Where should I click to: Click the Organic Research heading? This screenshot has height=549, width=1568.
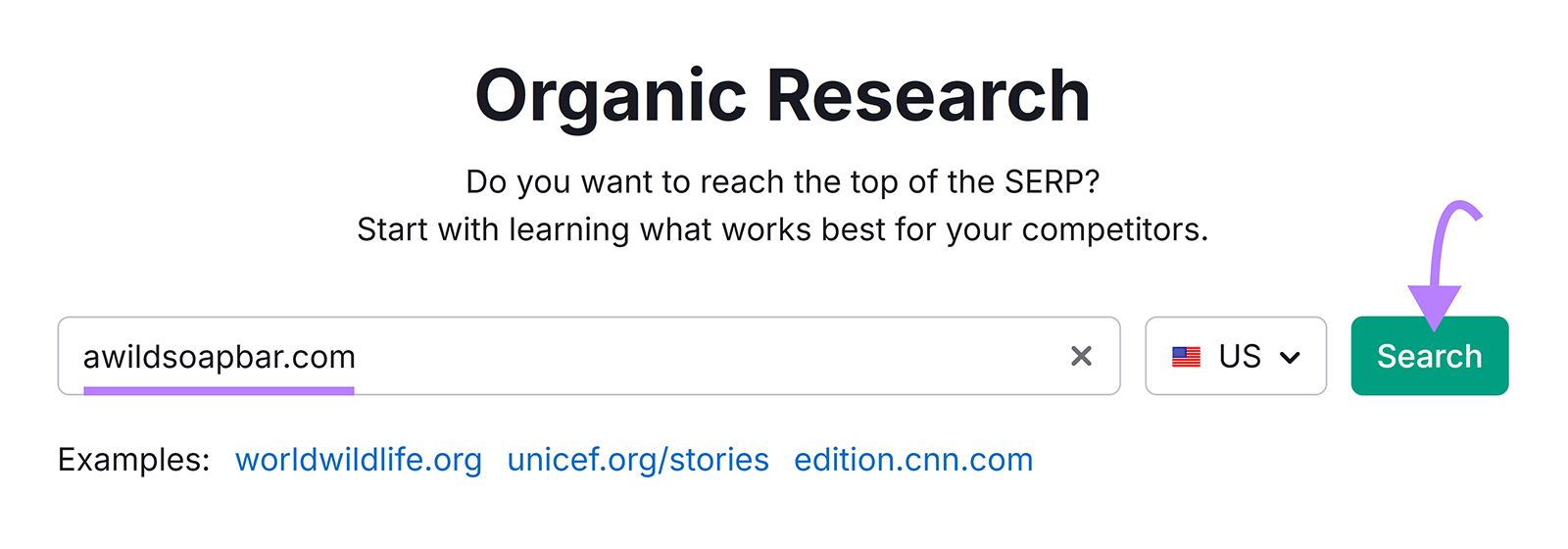pos(782,96)
